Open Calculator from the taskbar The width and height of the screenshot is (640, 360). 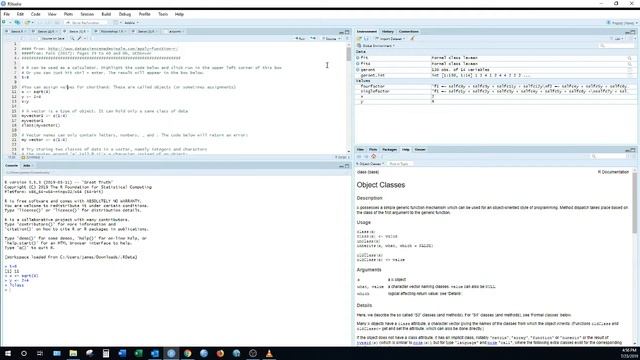pos(106,353)
